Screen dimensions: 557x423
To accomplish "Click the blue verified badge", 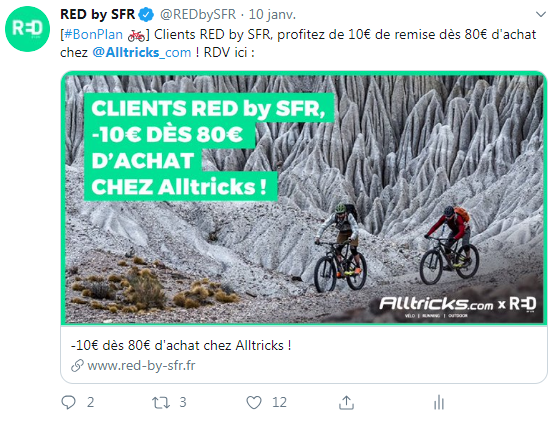I will (x=146, y=15).
